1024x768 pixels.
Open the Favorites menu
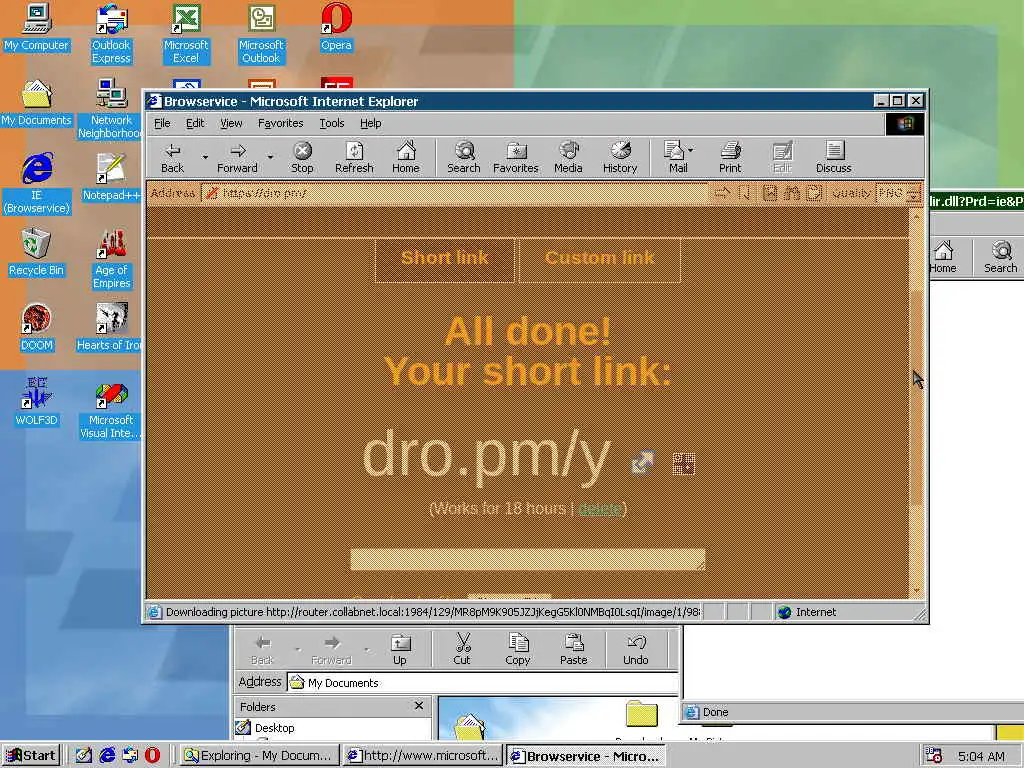click(x=280, y=123)
